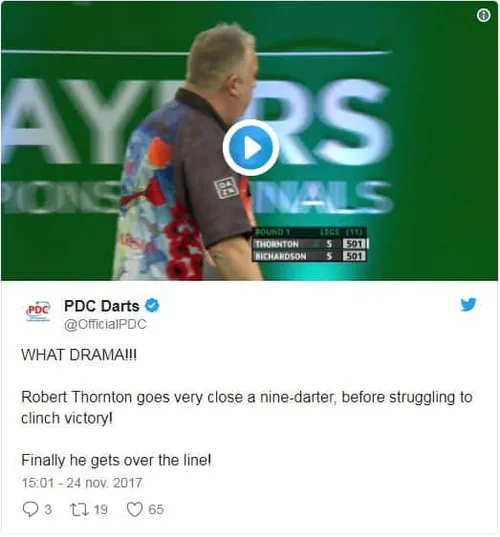
Task: Click the Thornton vs Richardson scoreboard overlay
Action: point(310,245)
